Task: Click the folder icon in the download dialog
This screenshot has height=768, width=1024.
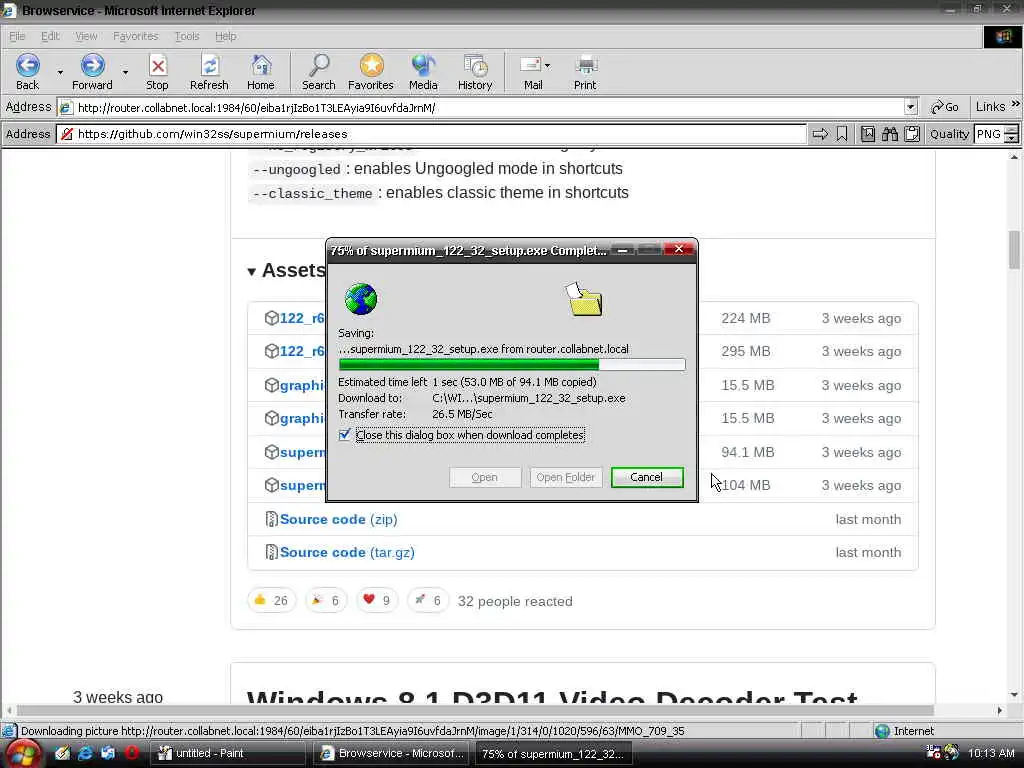Action: (x=584, y=299)
